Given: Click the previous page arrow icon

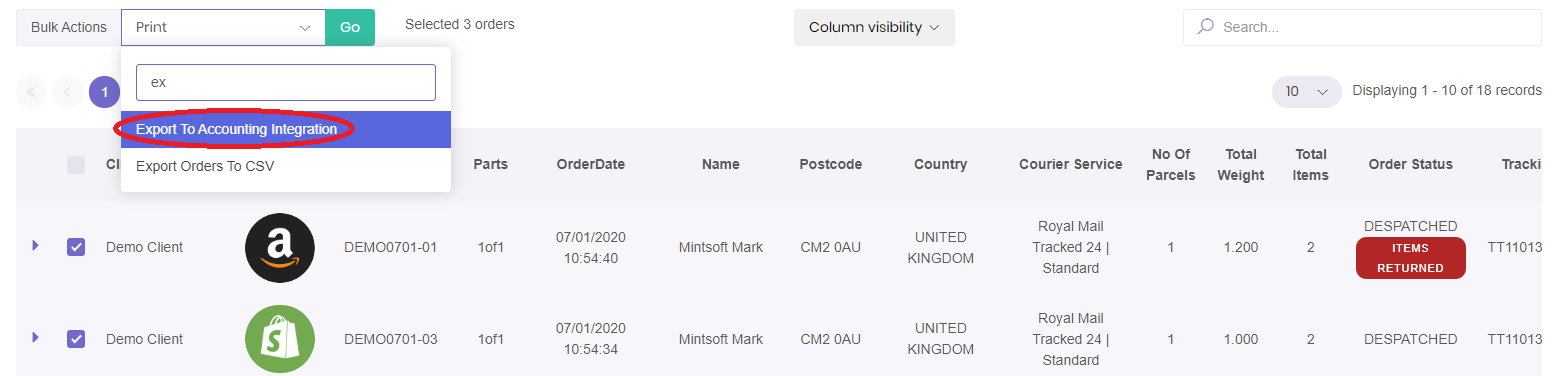Looking at the screenshot, I should coord(68,92).
